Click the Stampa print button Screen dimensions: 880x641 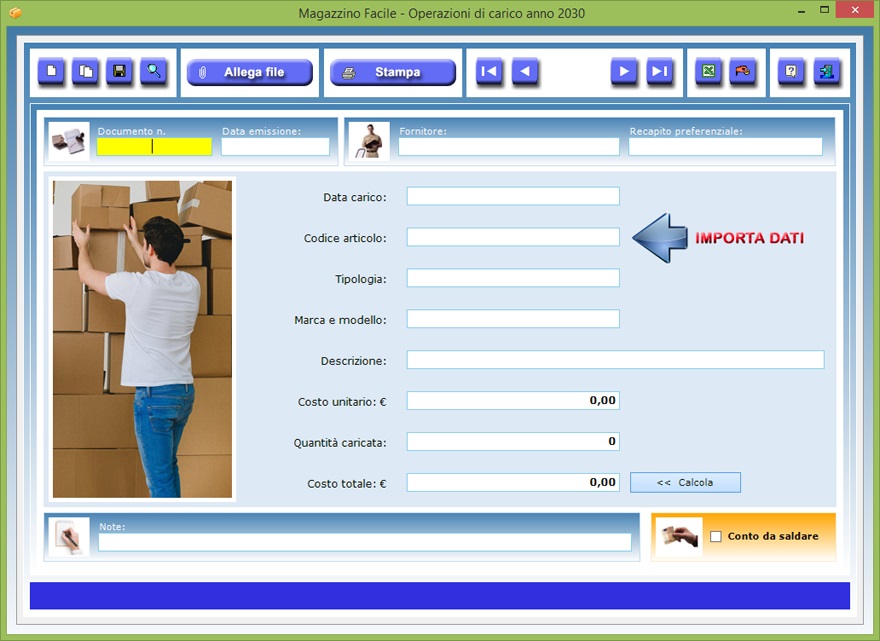point(393,72)
